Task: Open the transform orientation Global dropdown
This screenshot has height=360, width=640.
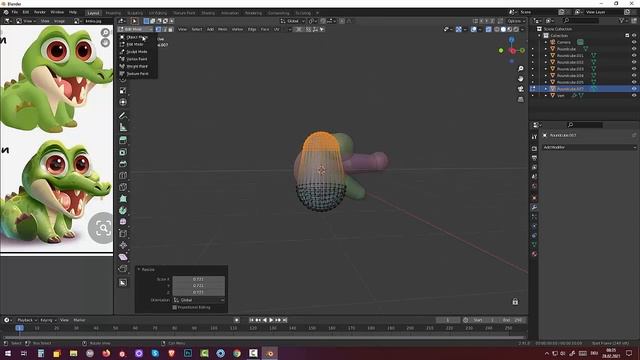Action: pyautogui.click(x=292, y=21)
